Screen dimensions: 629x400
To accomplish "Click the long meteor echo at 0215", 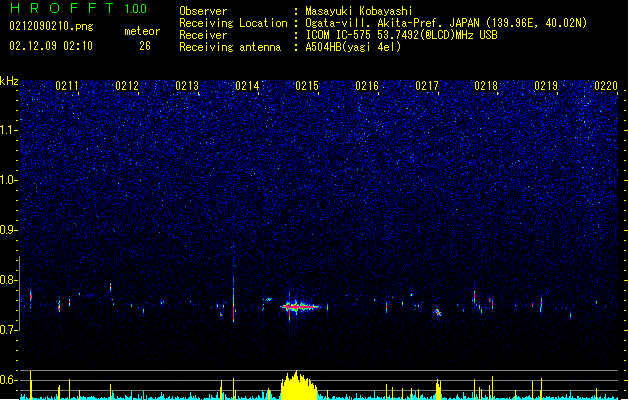I will pyautogui.click(x=300, y=307).
